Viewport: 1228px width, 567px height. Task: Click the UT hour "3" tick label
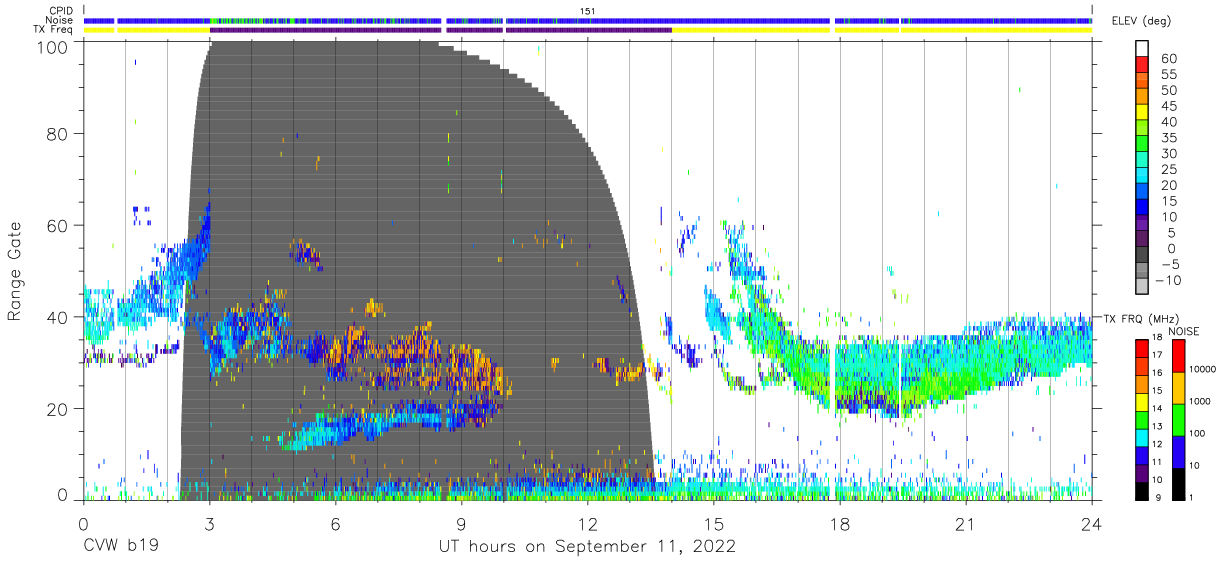(210, 523)
